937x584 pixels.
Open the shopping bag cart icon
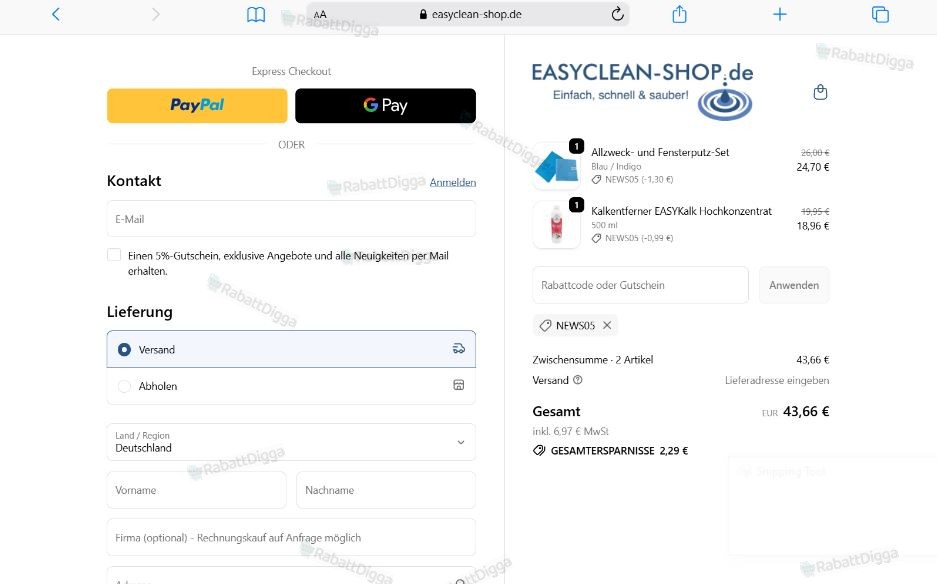click(x=820, y=92)
